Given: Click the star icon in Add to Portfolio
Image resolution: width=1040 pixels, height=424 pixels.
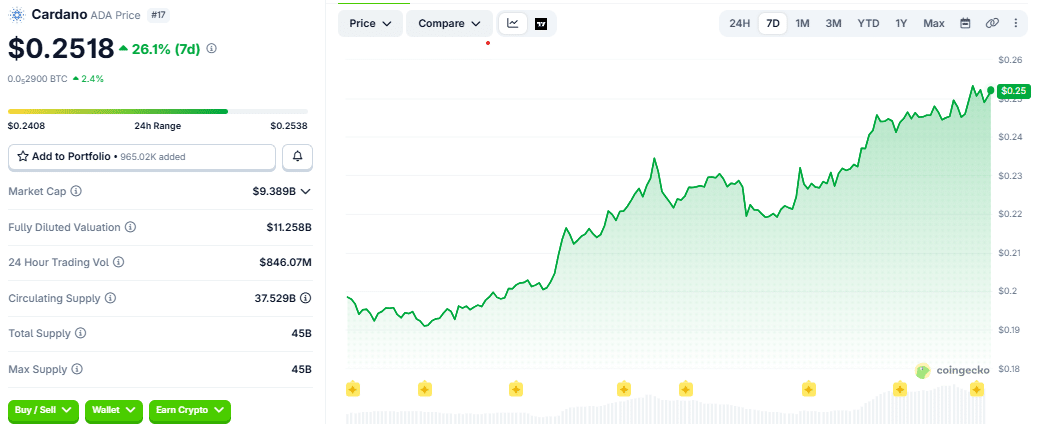Looking at the screenshot, I should (23, 157).
